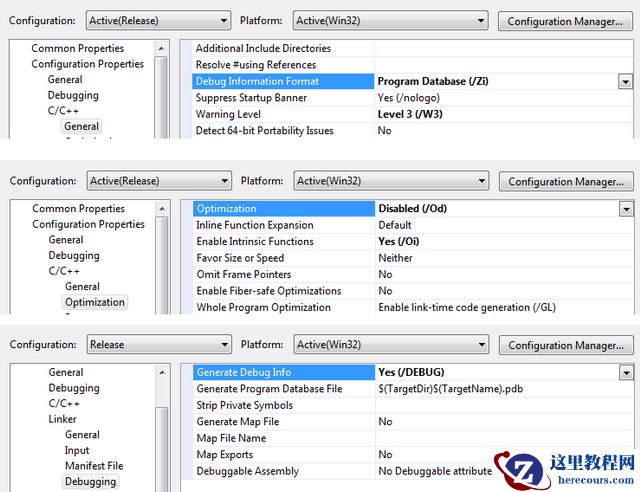Viewport: 640px width, 492px height.
Task: Select Configuration Properties in top panel tree
Action: tap(87, 64)
